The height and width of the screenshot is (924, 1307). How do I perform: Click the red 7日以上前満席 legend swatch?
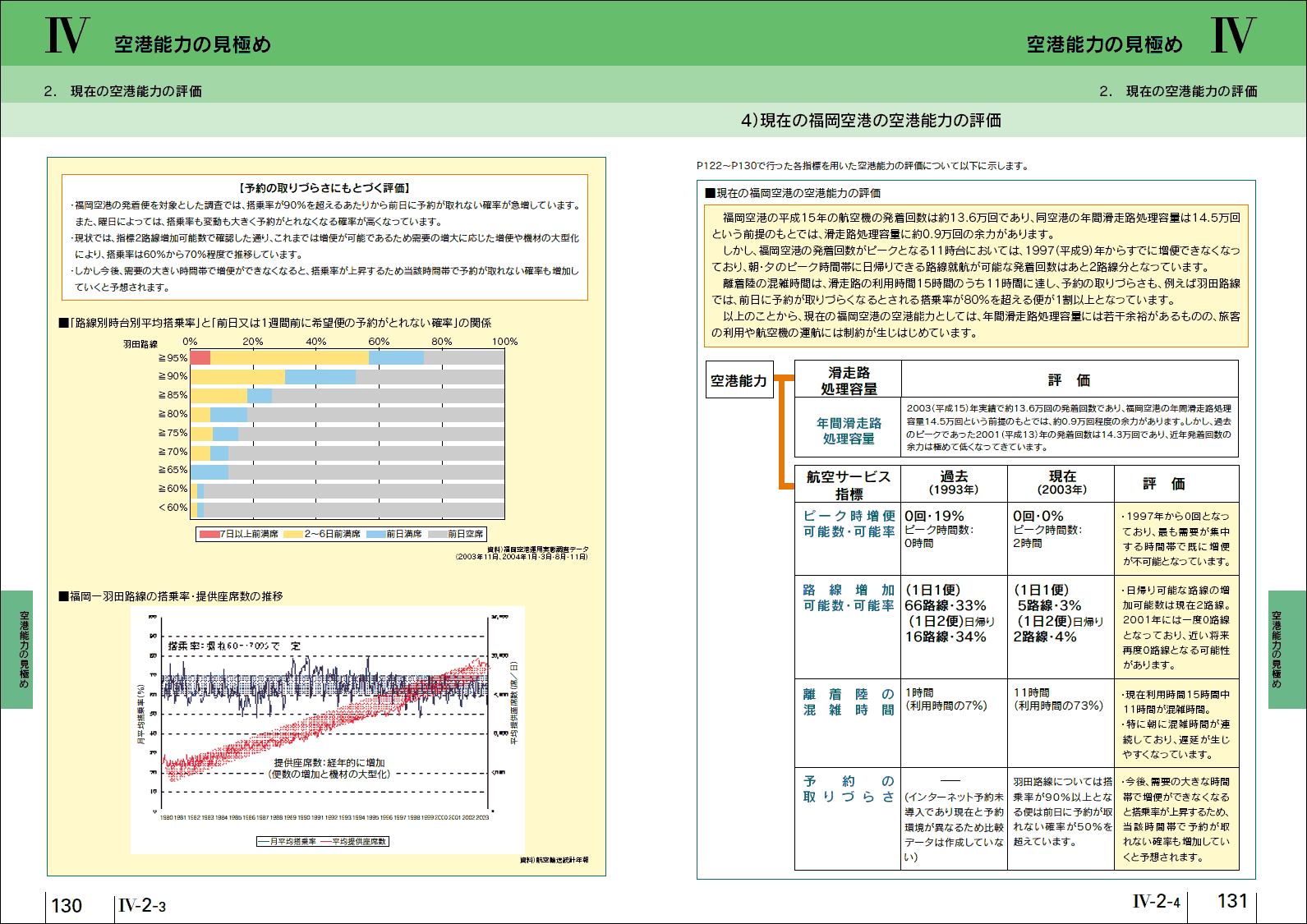pos(209,534)
